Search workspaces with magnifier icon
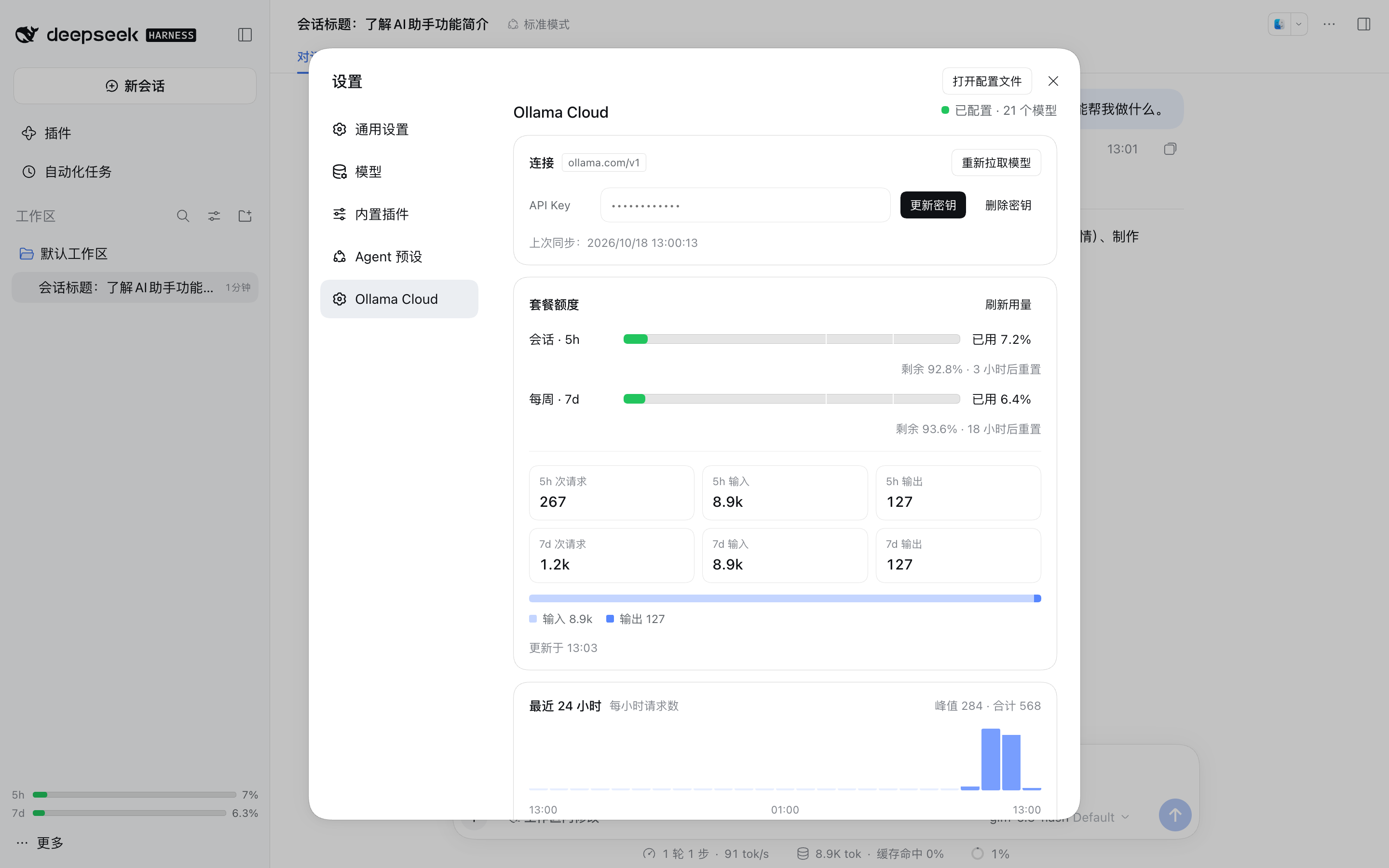1389x868 pixels. [x=183, y=216]
